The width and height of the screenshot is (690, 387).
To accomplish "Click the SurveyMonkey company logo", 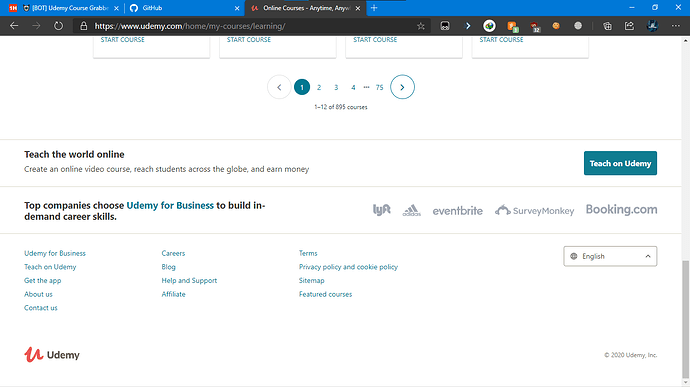I will [x=535, y=210].
